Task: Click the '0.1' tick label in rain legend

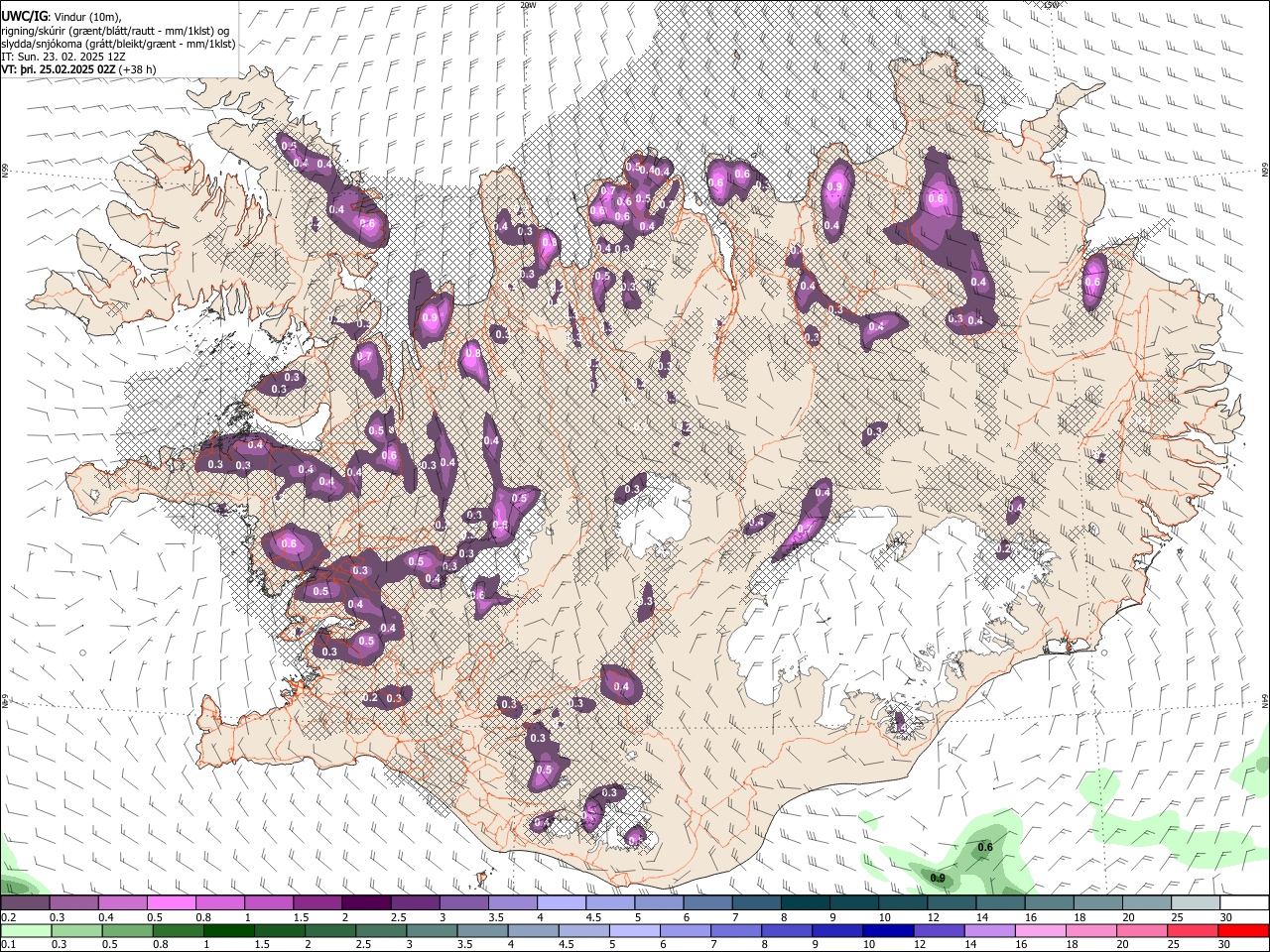Action: click(x=7, y=944)
